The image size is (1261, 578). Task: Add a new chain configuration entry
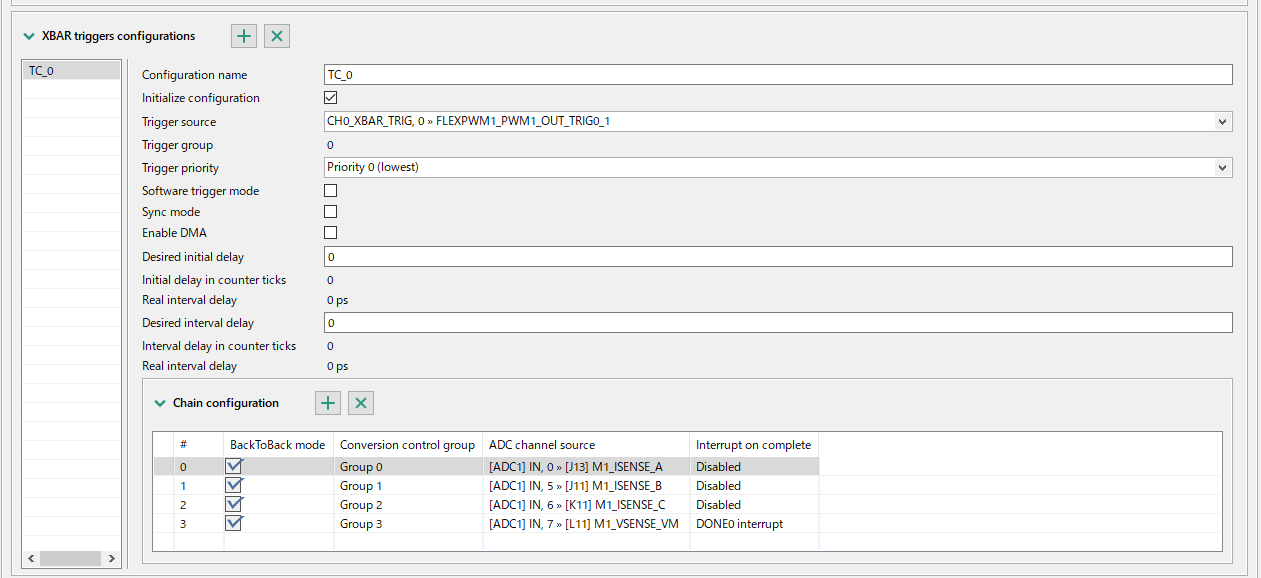click(327, 402)
